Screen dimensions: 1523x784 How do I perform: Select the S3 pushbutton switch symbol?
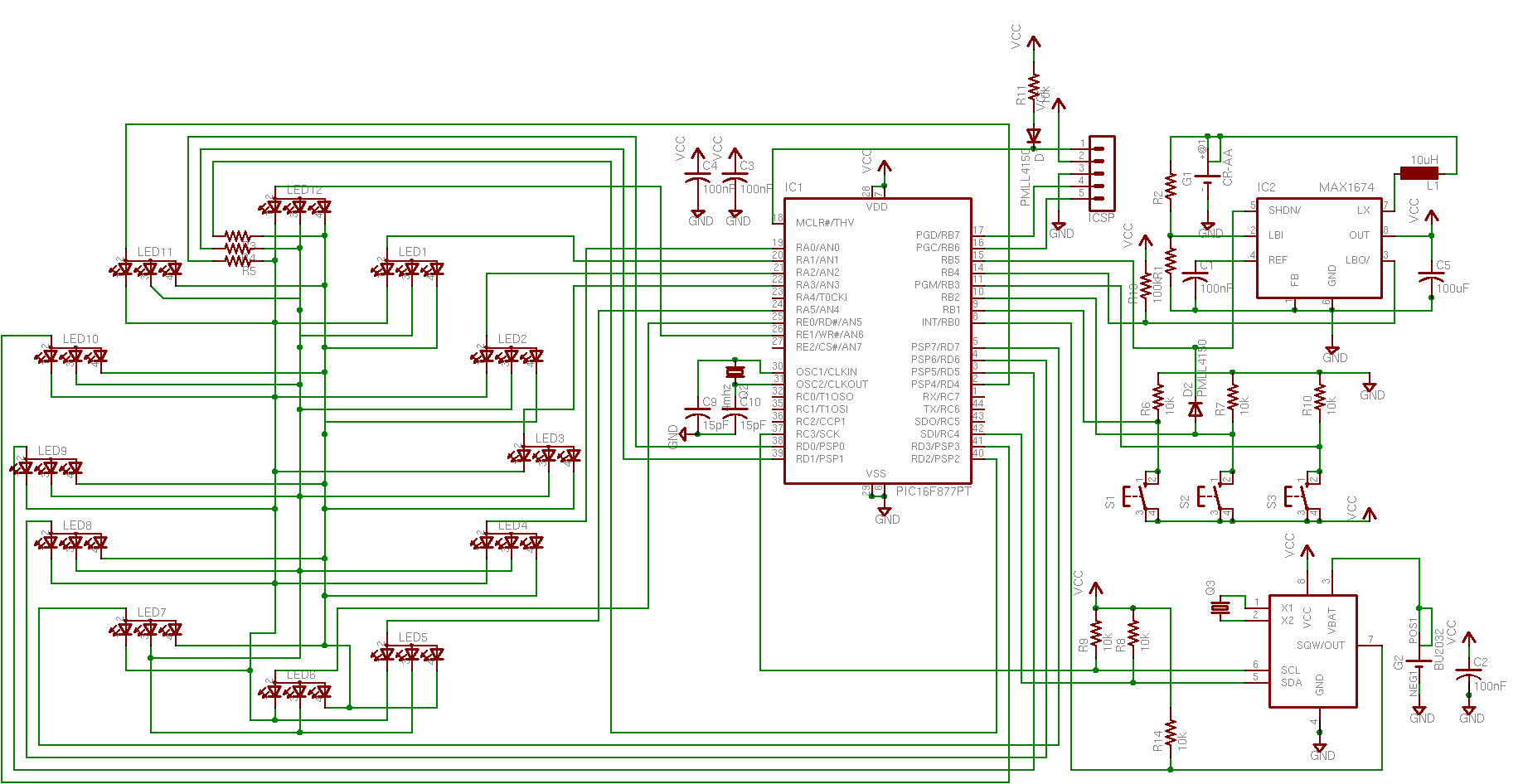coord(1302,496)
